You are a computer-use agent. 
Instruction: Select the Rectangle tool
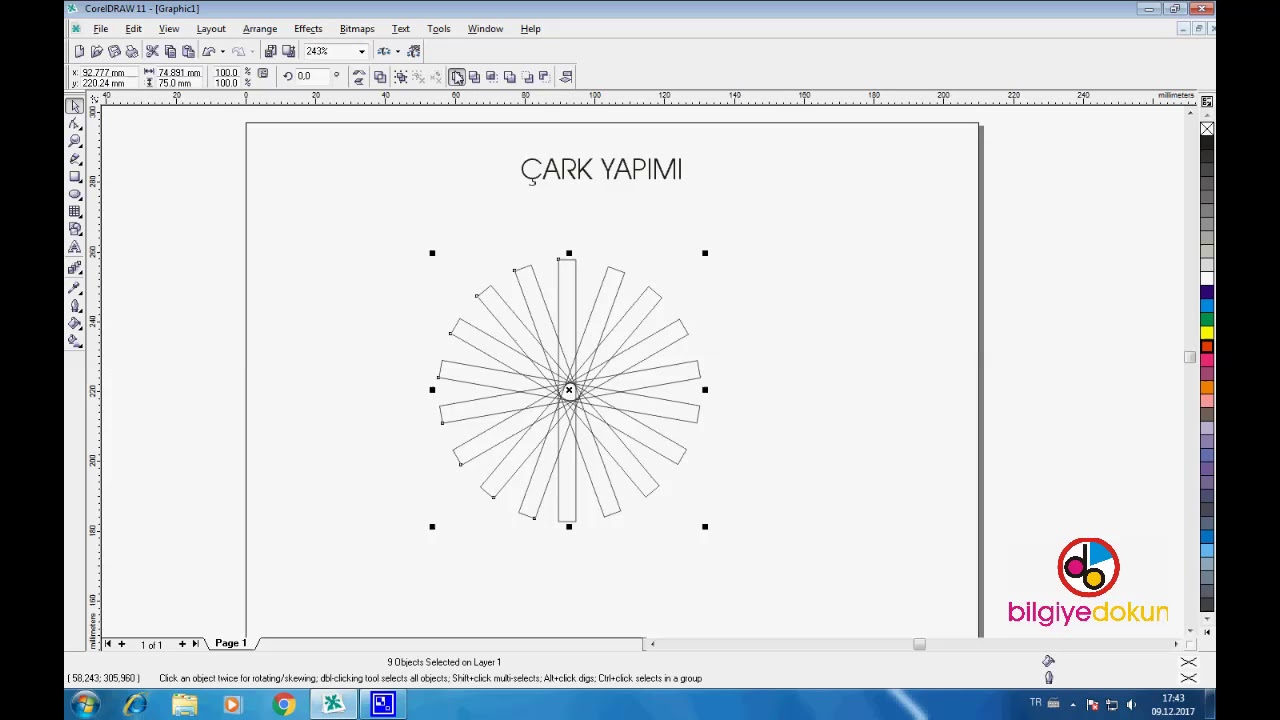tap(75, 177)
